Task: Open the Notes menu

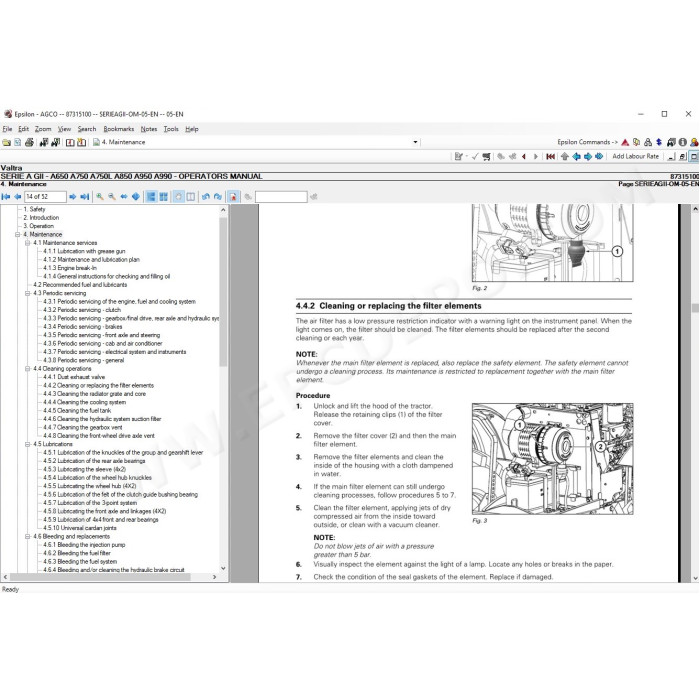Action: pyautogui.click(x=149, y=129)
